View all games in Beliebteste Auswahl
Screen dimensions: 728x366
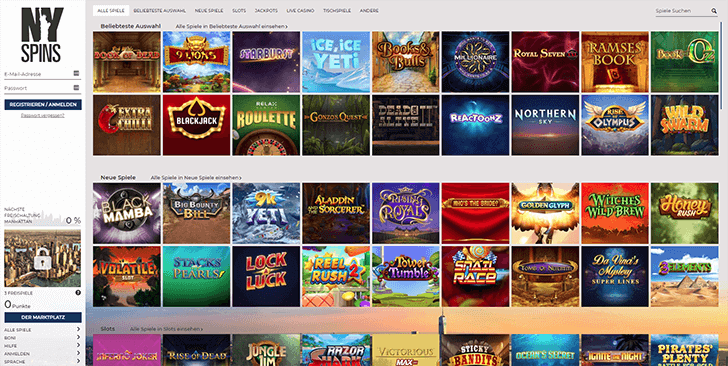click(232, 26)
